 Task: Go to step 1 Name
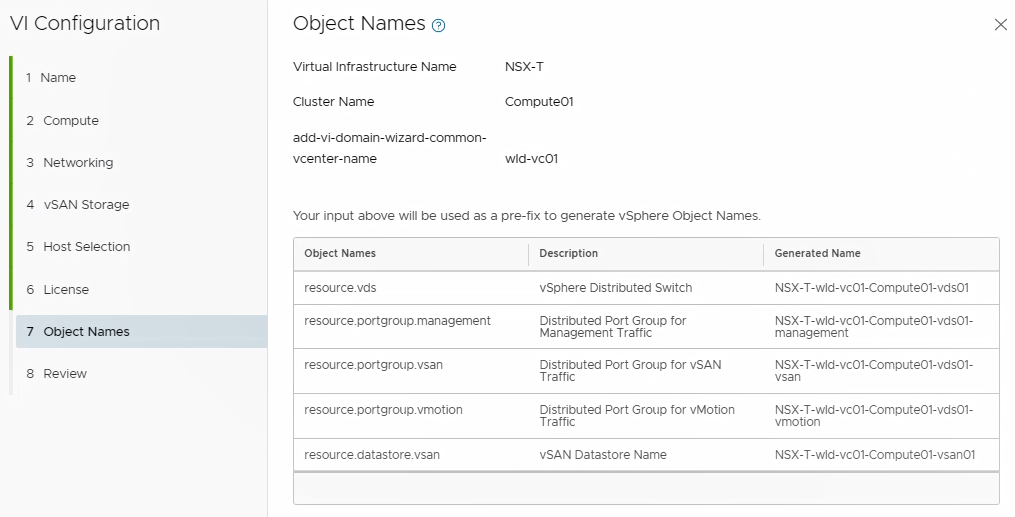(x=58, y=78)
